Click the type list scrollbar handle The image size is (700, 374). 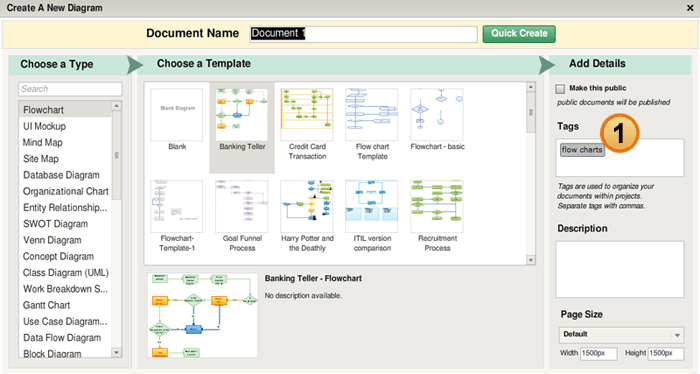pyautogui.click(x=117, y=155)
